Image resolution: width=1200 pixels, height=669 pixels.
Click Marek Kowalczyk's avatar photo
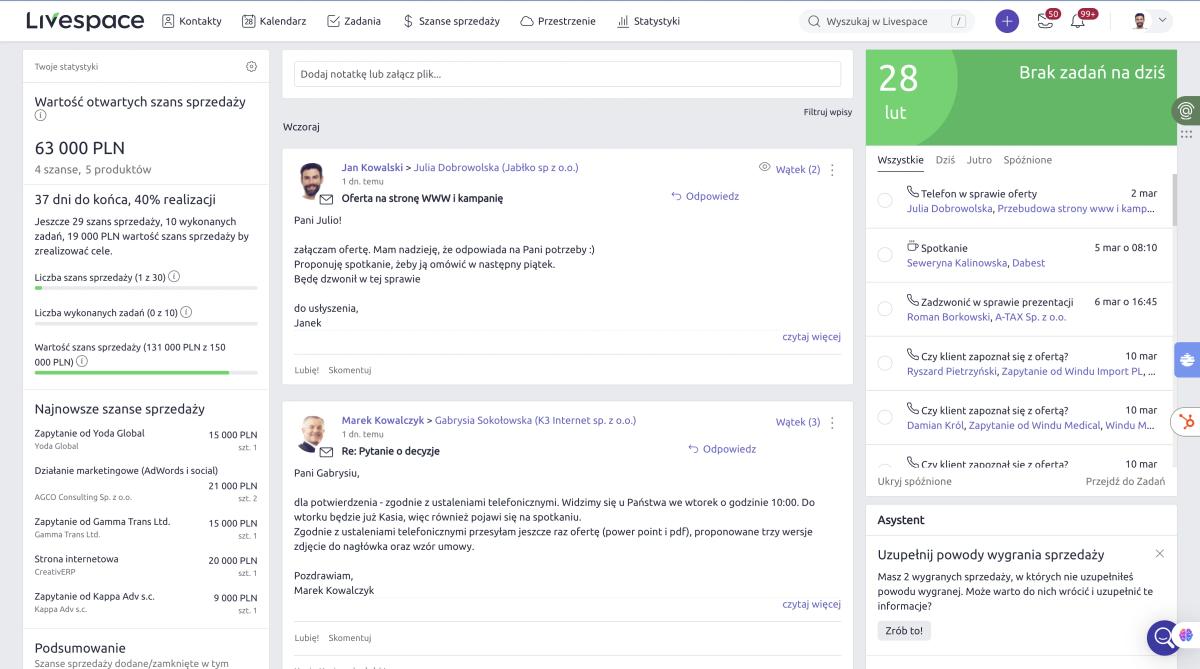(x=314, y=433)
